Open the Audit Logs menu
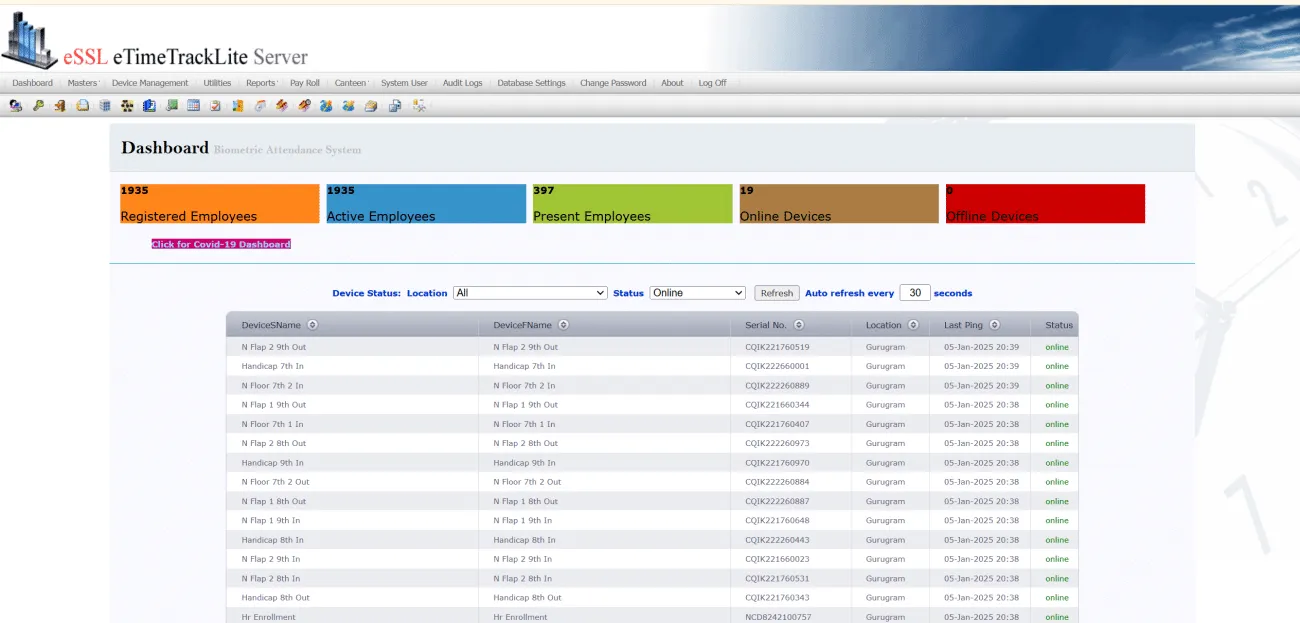The height and width of the screenshot is (623, 1300). coord(462,83)
